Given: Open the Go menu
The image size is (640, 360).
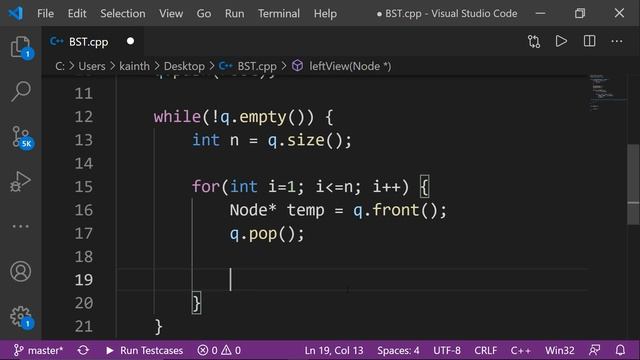Looking at the screenshot, I should click(x=204, y=13).
